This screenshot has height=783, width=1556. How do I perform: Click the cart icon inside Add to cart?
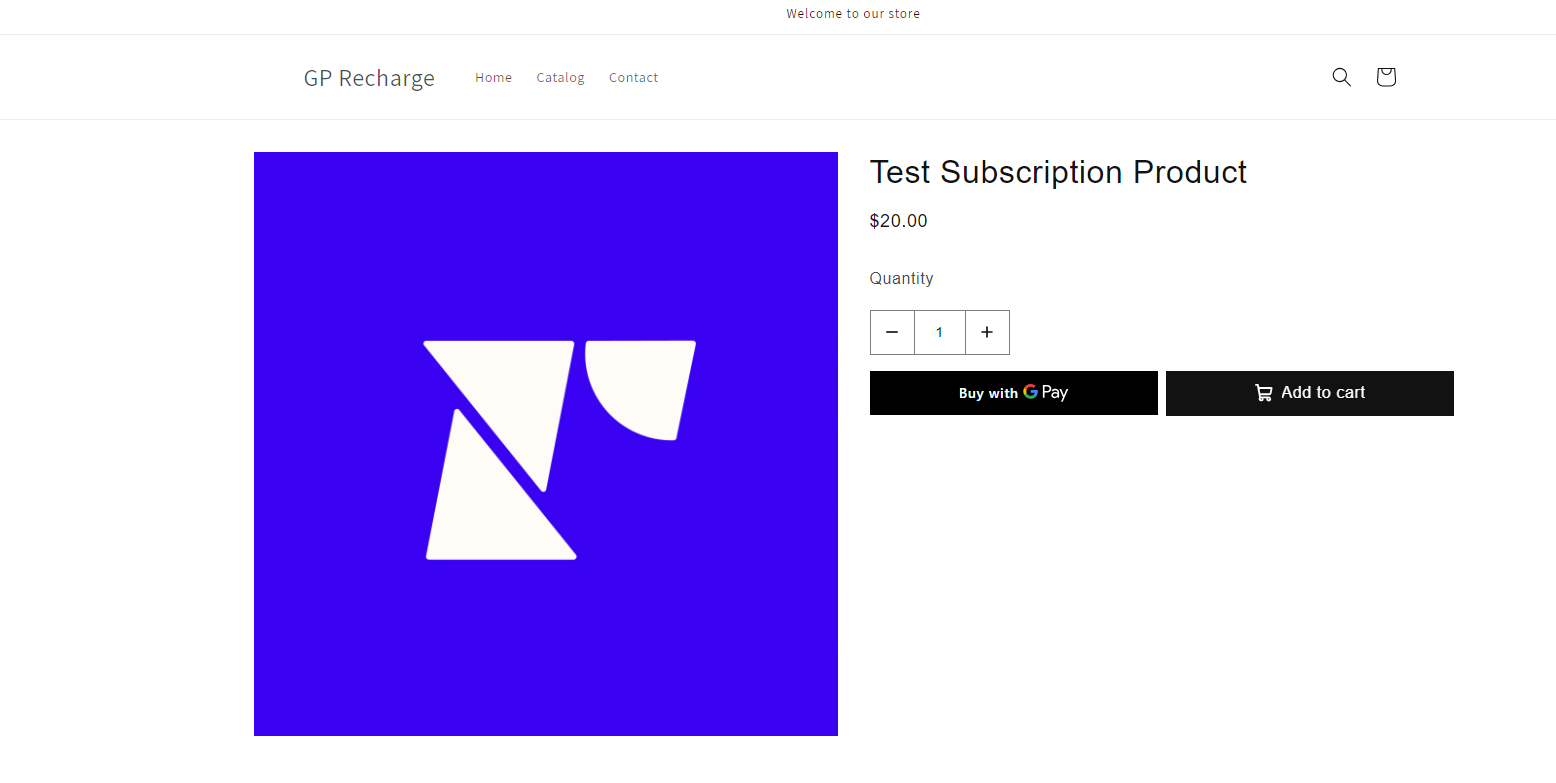tap(1263, 392)
